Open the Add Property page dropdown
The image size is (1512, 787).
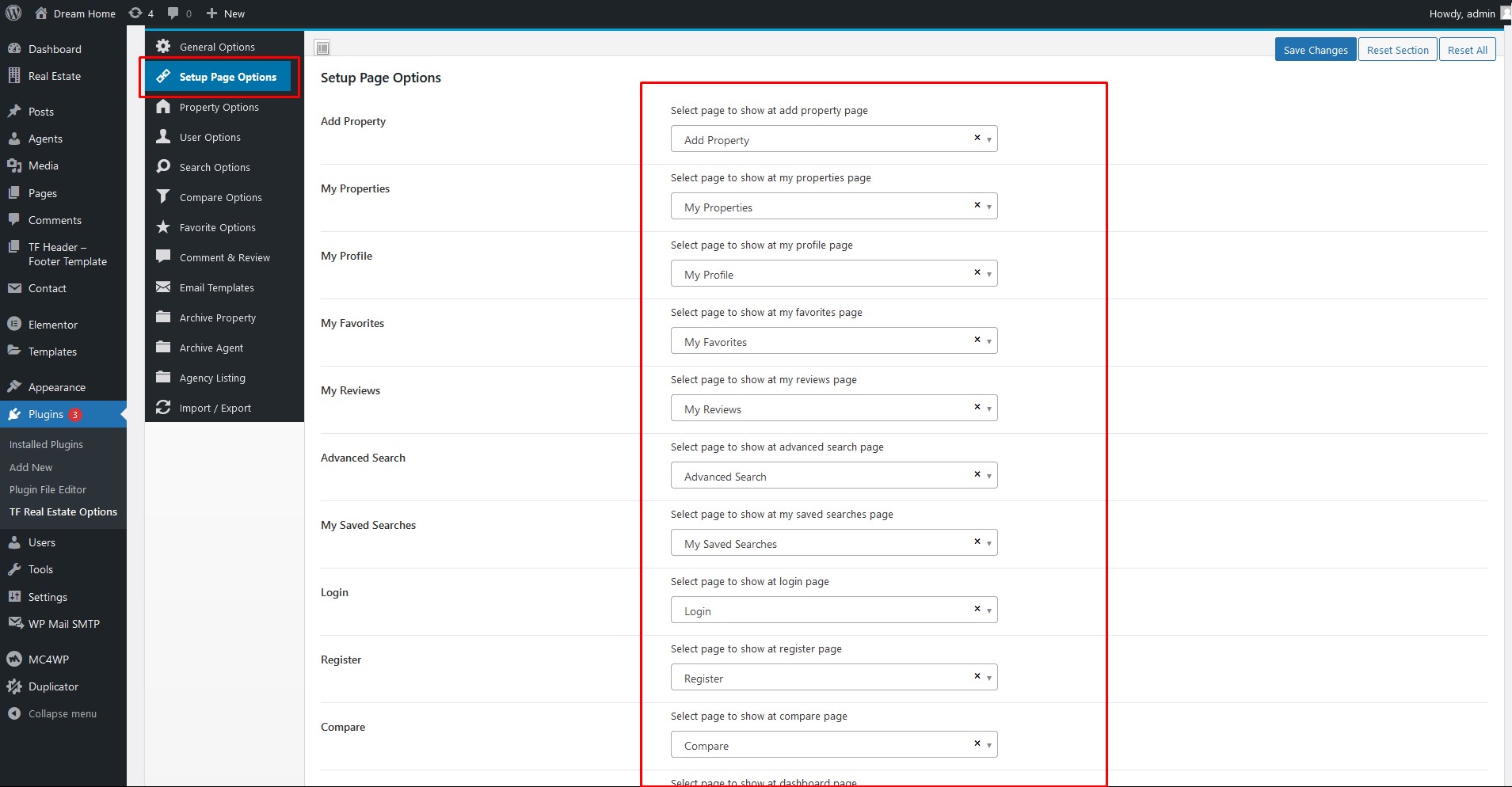pyautogui.click(x=834, y=139)
